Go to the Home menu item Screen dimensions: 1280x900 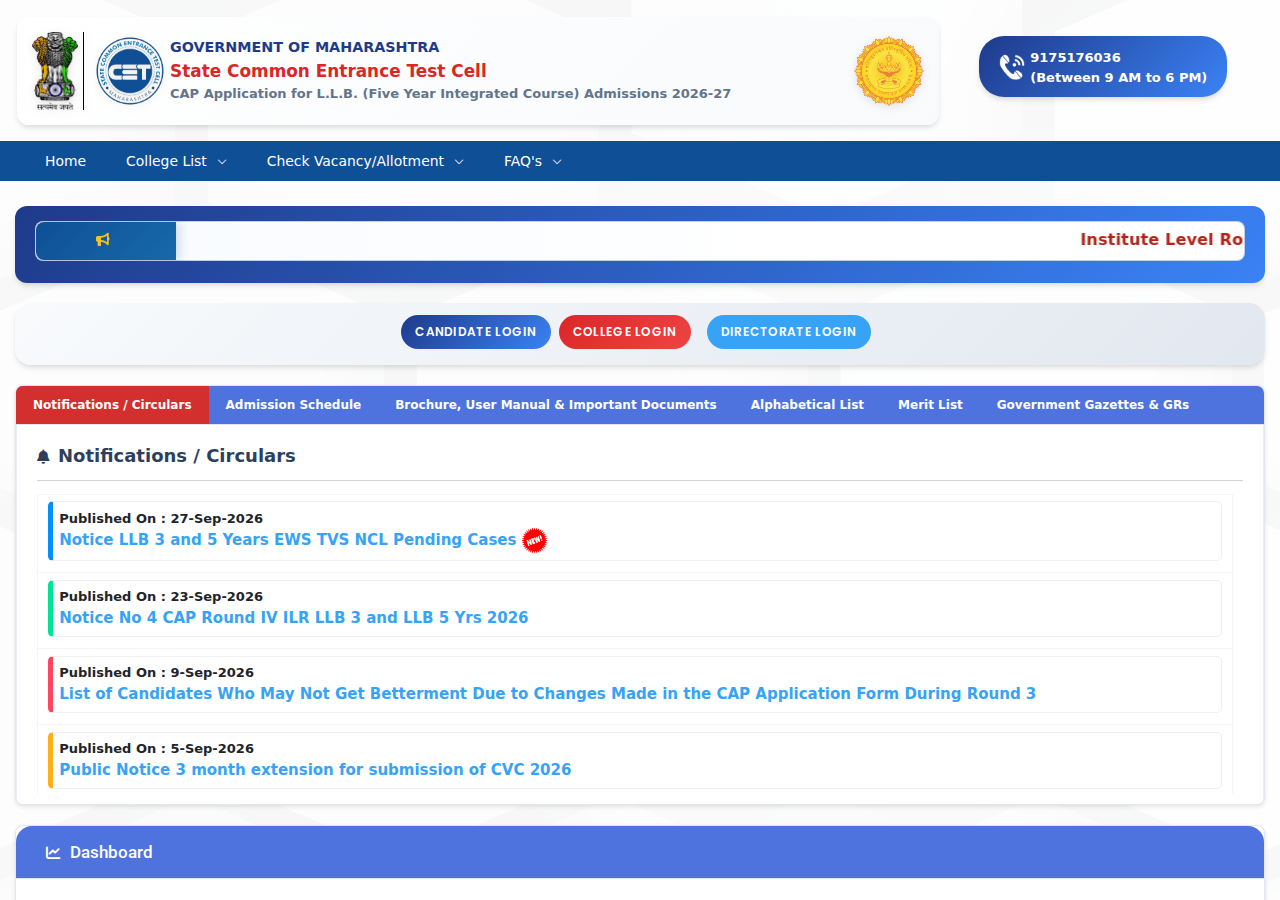coord(66,161)
